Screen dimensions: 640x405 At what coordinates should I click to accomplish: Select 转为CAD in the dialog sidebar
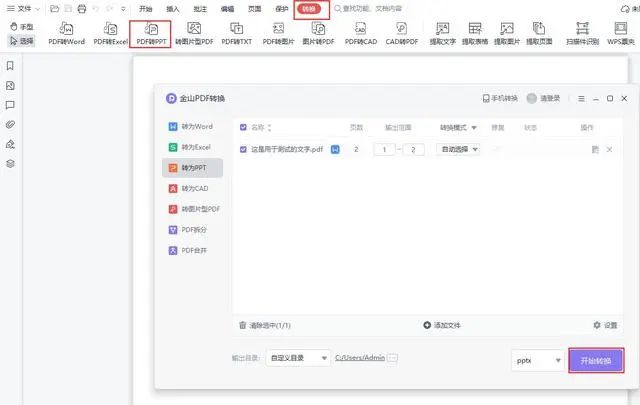click(x=192, y=188)
